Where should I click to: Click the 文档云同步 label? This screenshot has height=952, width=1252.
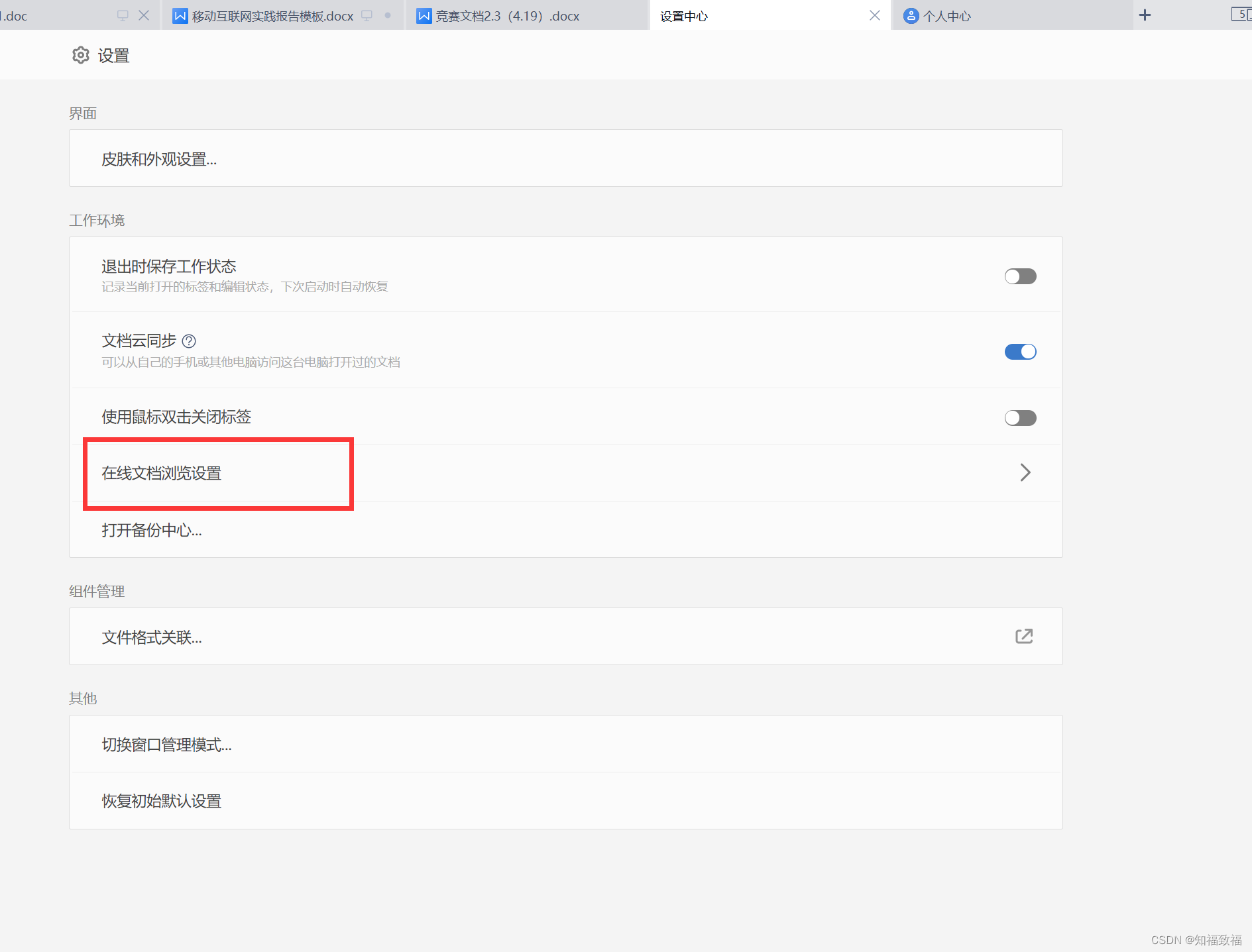coord(139,341)
